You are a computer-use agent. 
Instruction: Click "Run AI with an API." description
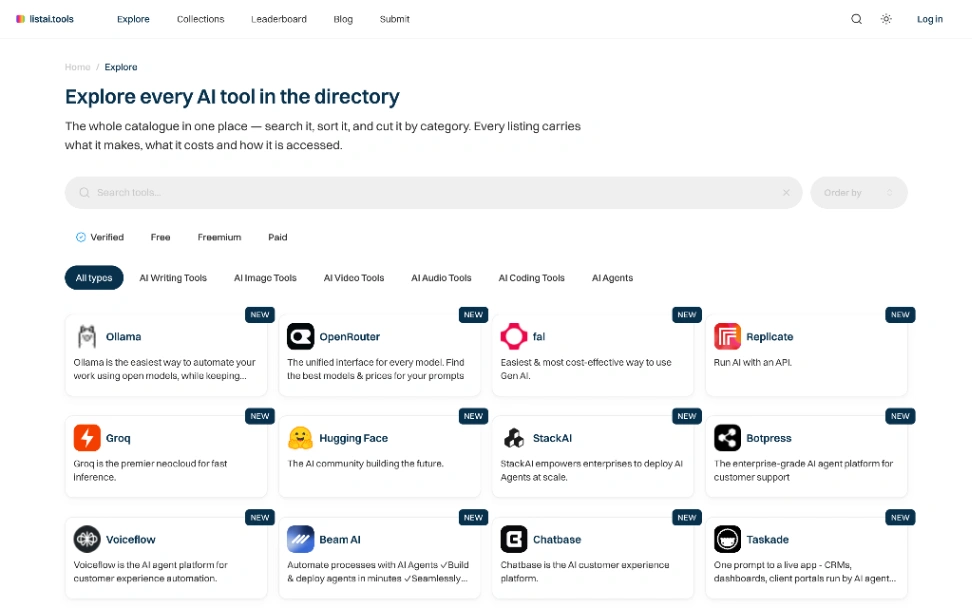[x=753, y=363]
